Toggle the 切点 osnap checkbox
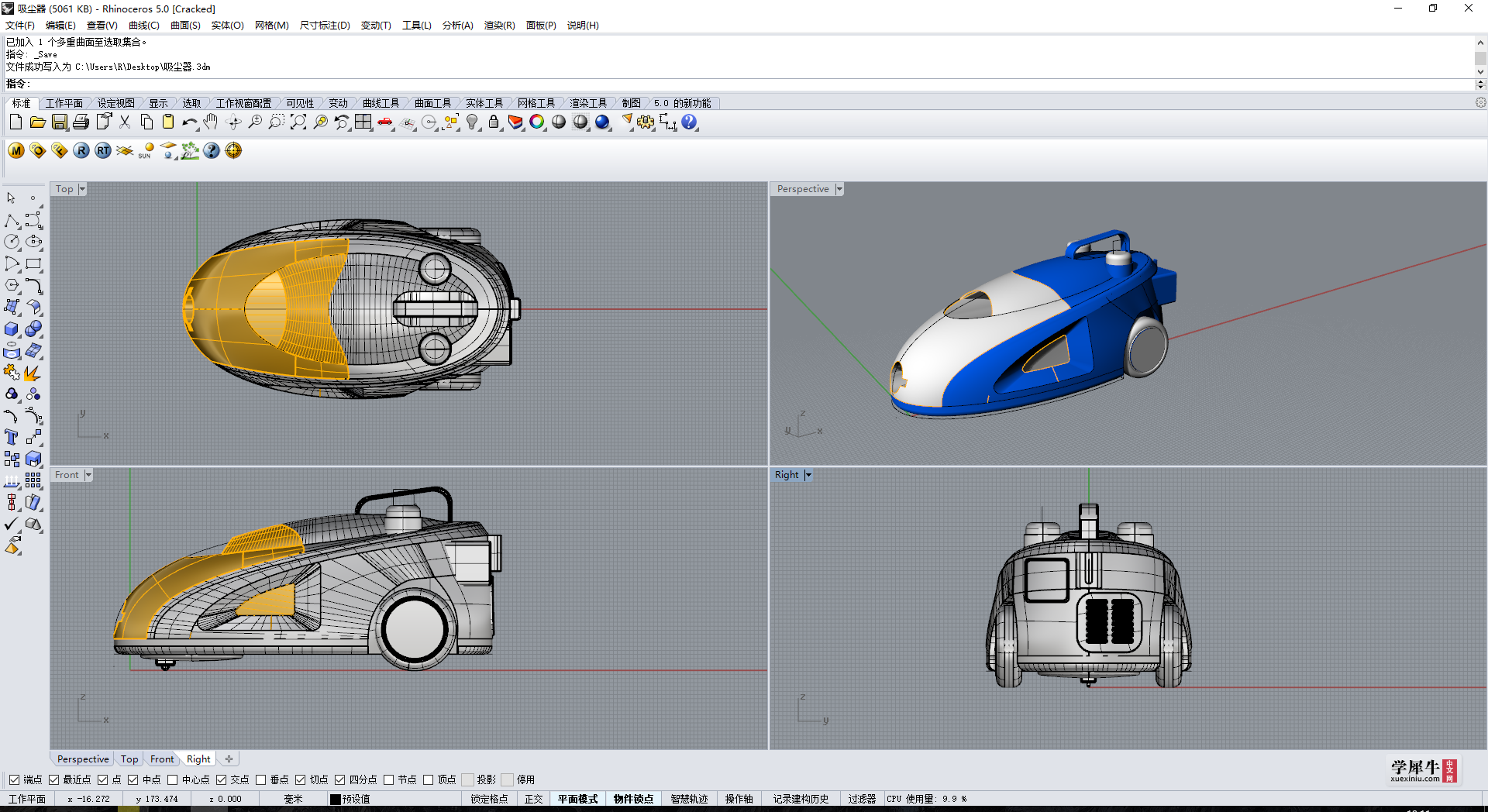 tap(300, 779)
